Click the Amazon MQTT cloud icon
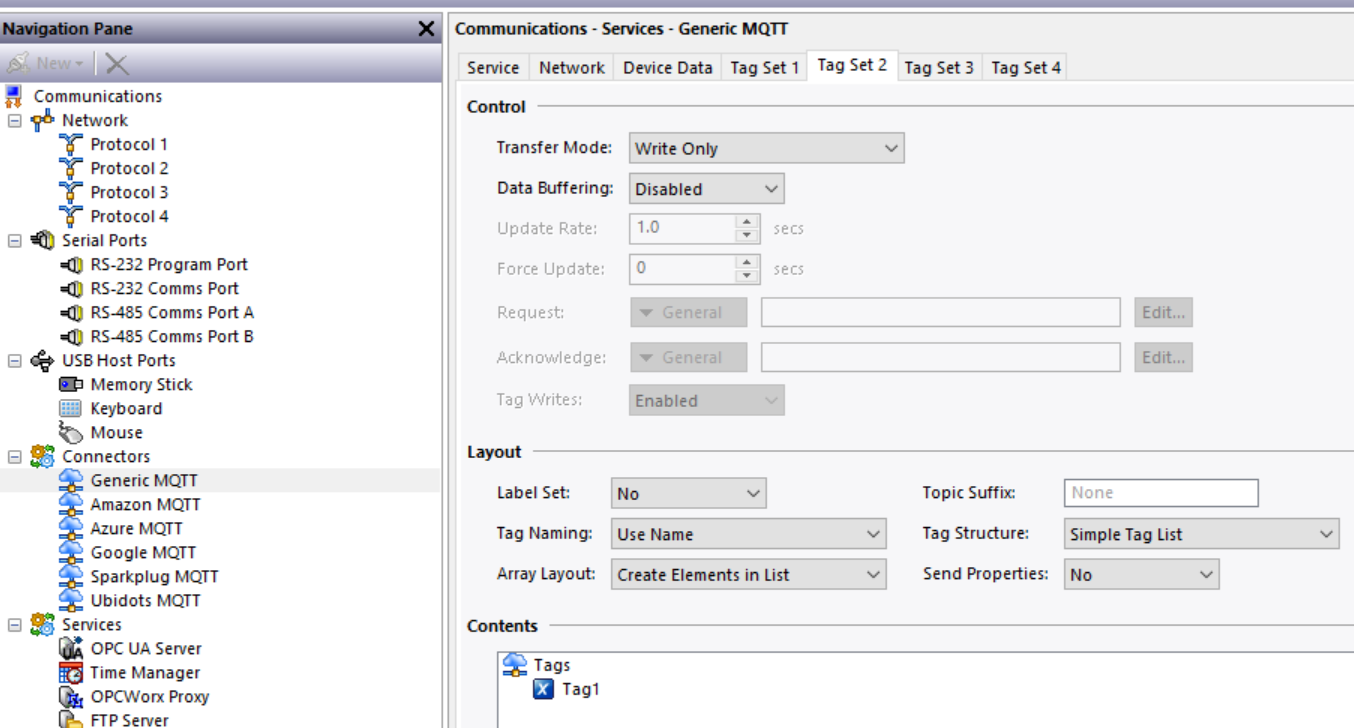The height and width of the screenshot is (728, 1354). pyautogui.click(x=71, y=504)
